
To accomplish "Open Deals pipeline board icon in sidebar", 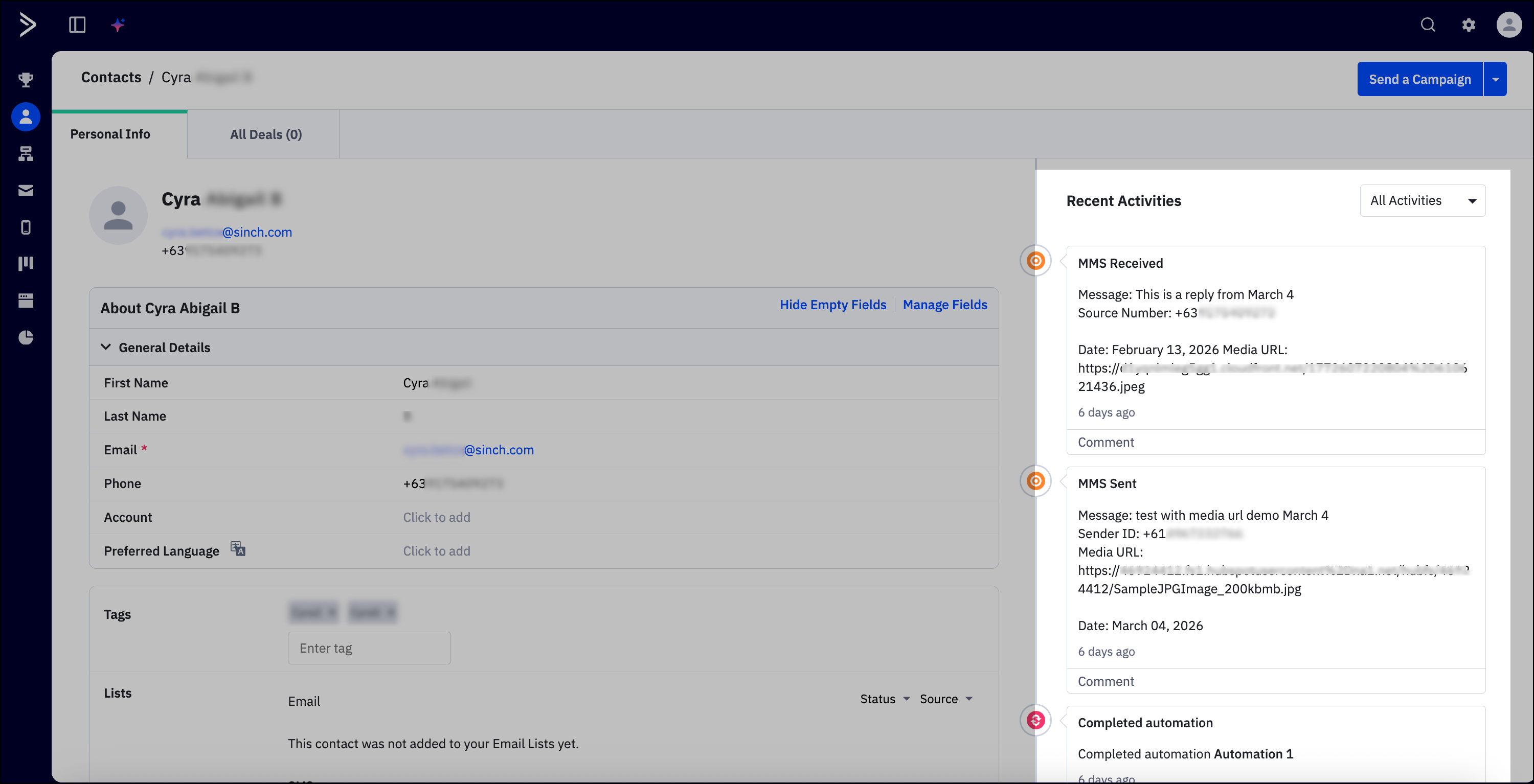I will click(x=26, y=264).
